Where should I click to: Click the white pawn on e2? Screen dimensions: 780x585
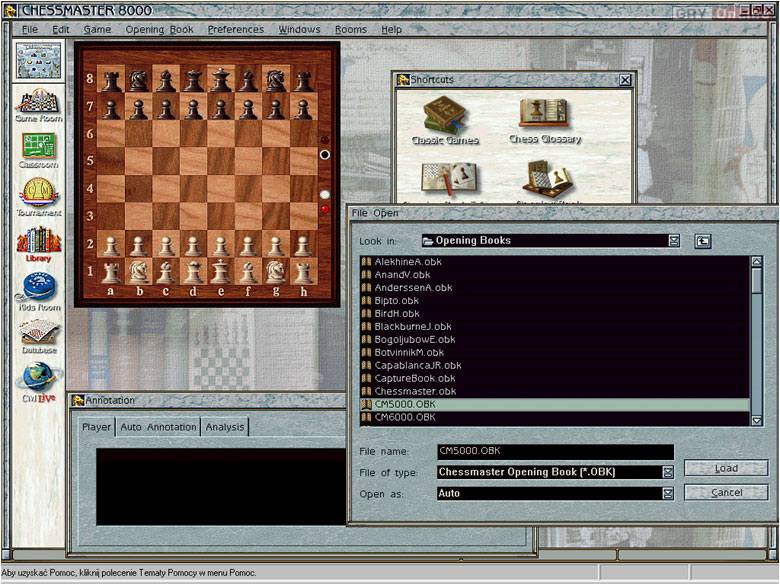220,245
